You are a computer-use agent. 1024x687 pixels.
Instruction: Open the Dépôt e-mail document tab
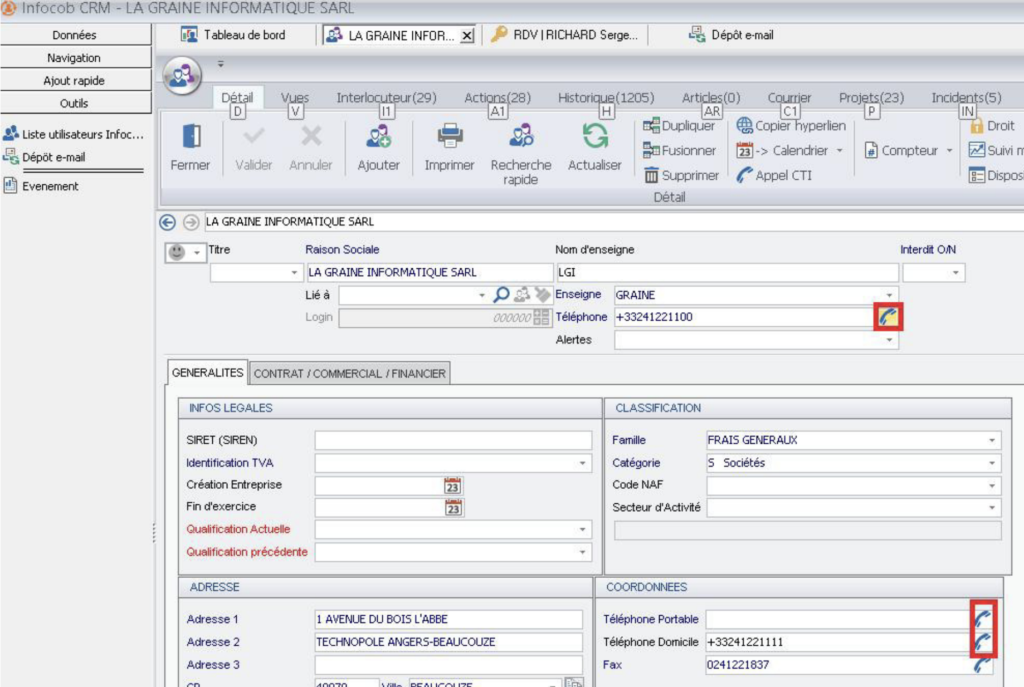pos(731,35)
